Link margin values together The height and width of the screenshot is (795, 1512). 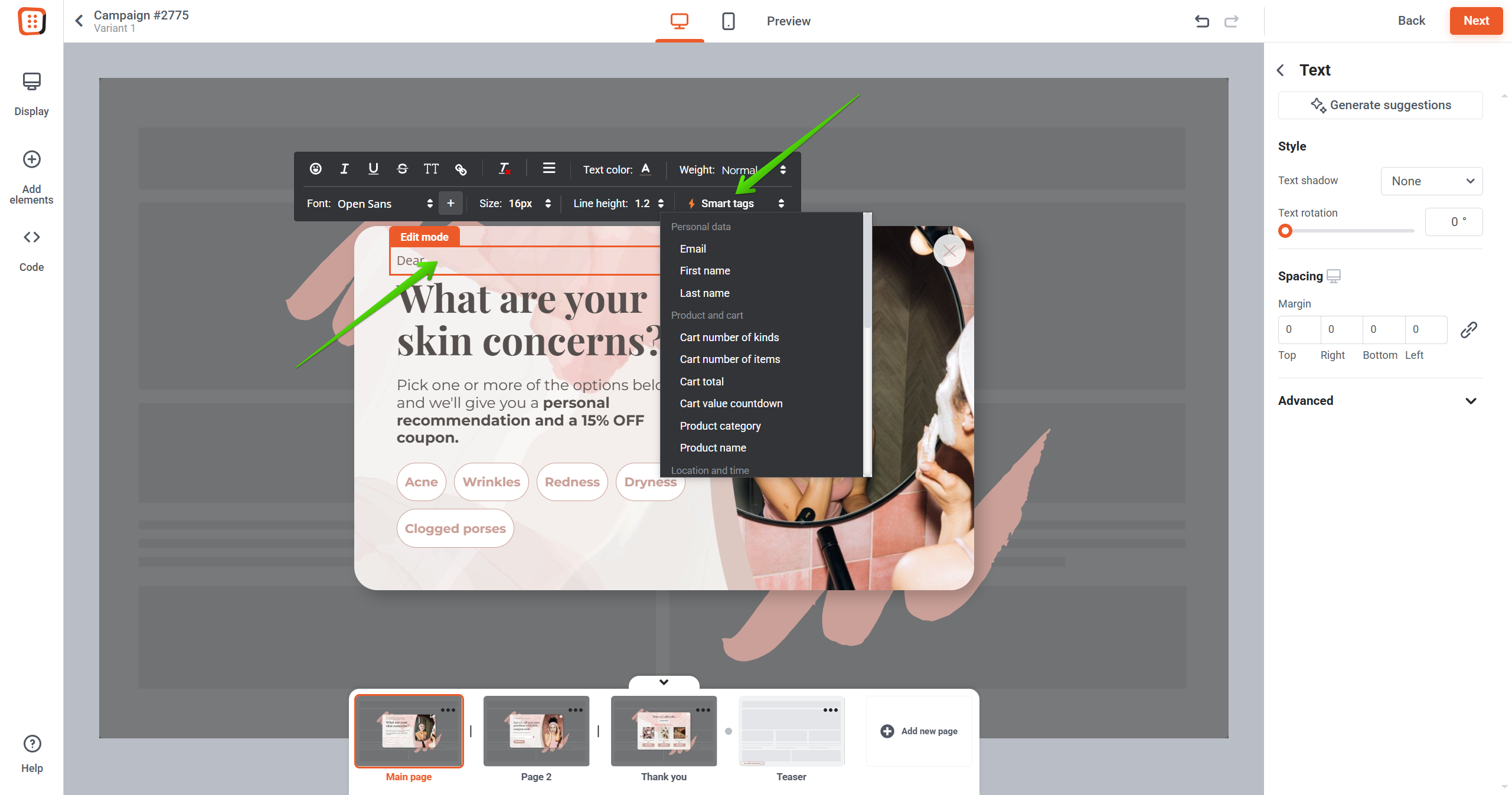point(1469,329)
